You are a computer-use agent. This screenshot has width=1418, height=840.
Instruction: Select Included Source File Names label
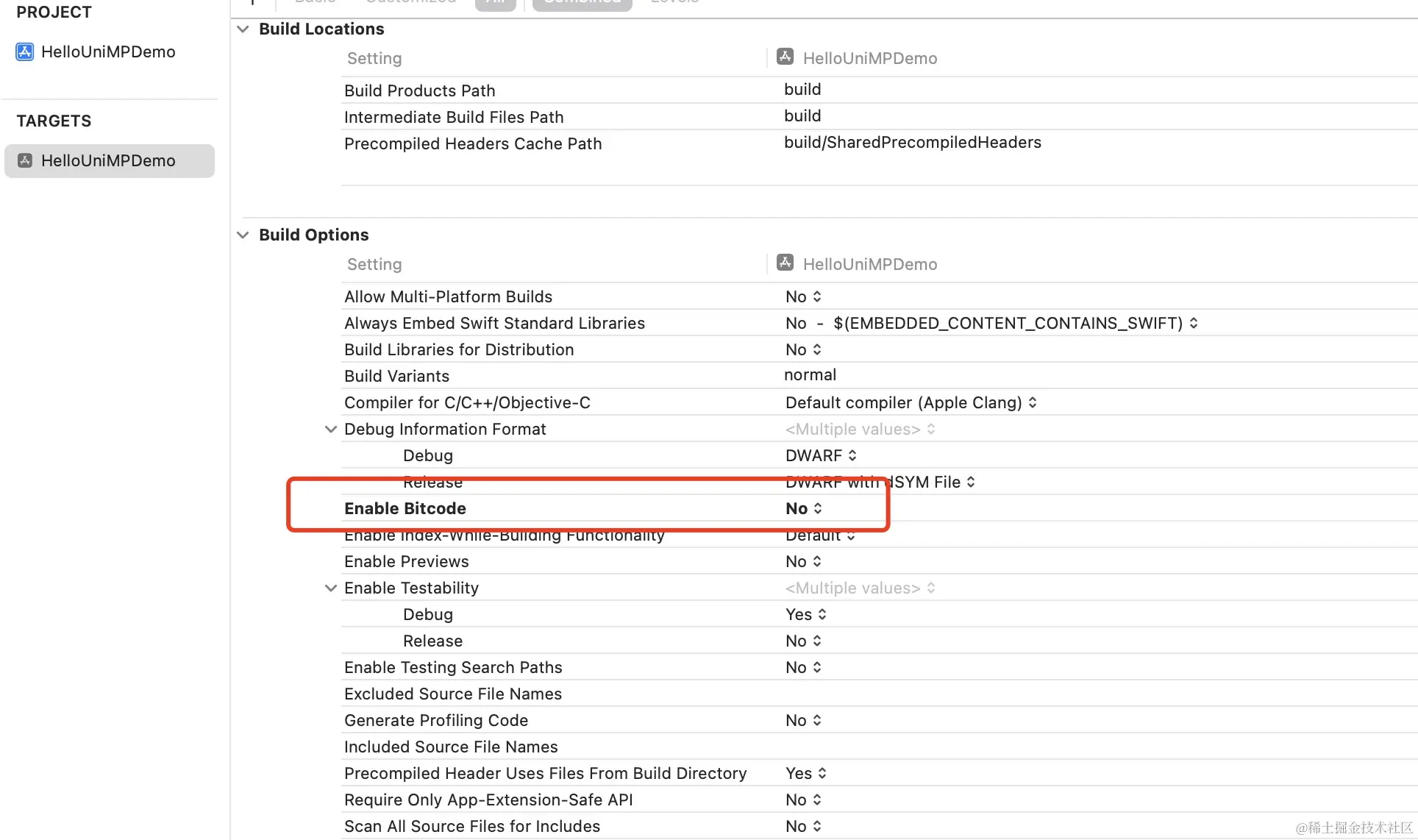point(451,747)
